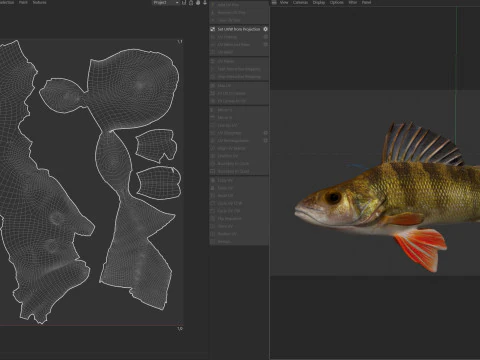This screenshot has width=480, height=360.
Task: Open options gear for Set UVW from Projection
Action: tap(266, 29)
